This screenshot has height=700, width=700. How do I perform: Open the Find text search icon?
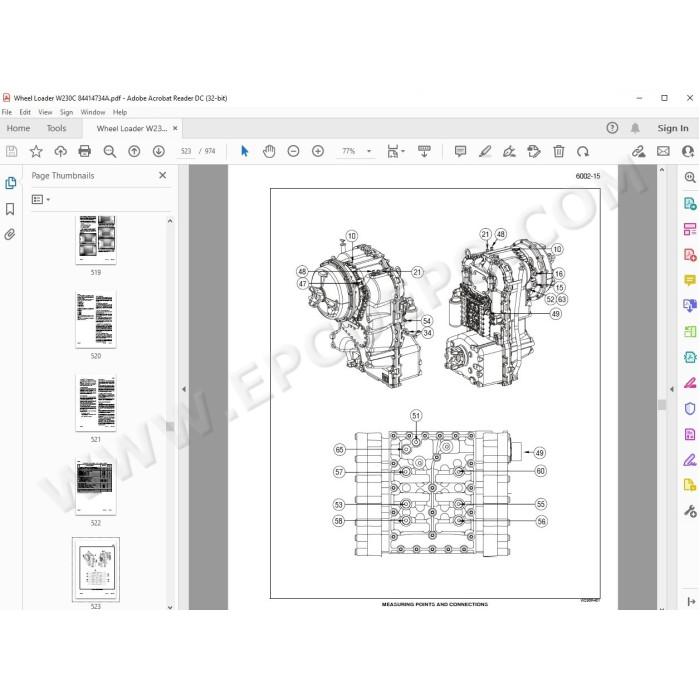pos(109,151)
